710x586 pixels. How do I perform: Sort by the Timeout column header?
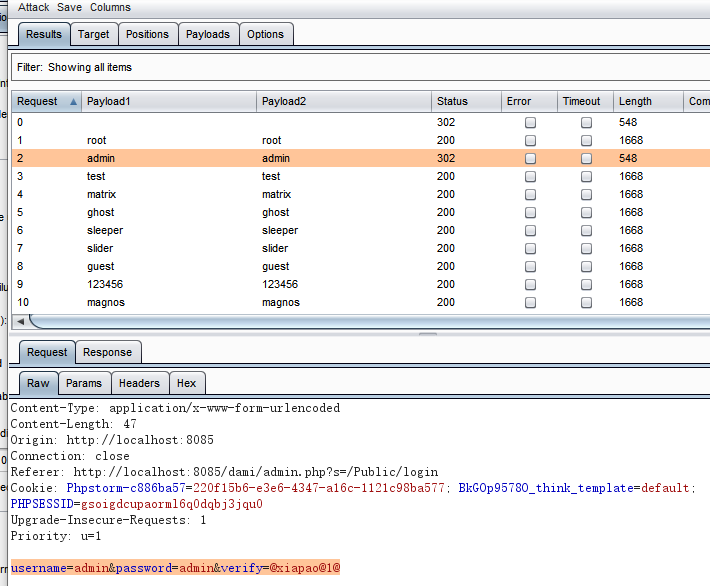[585, 101]
